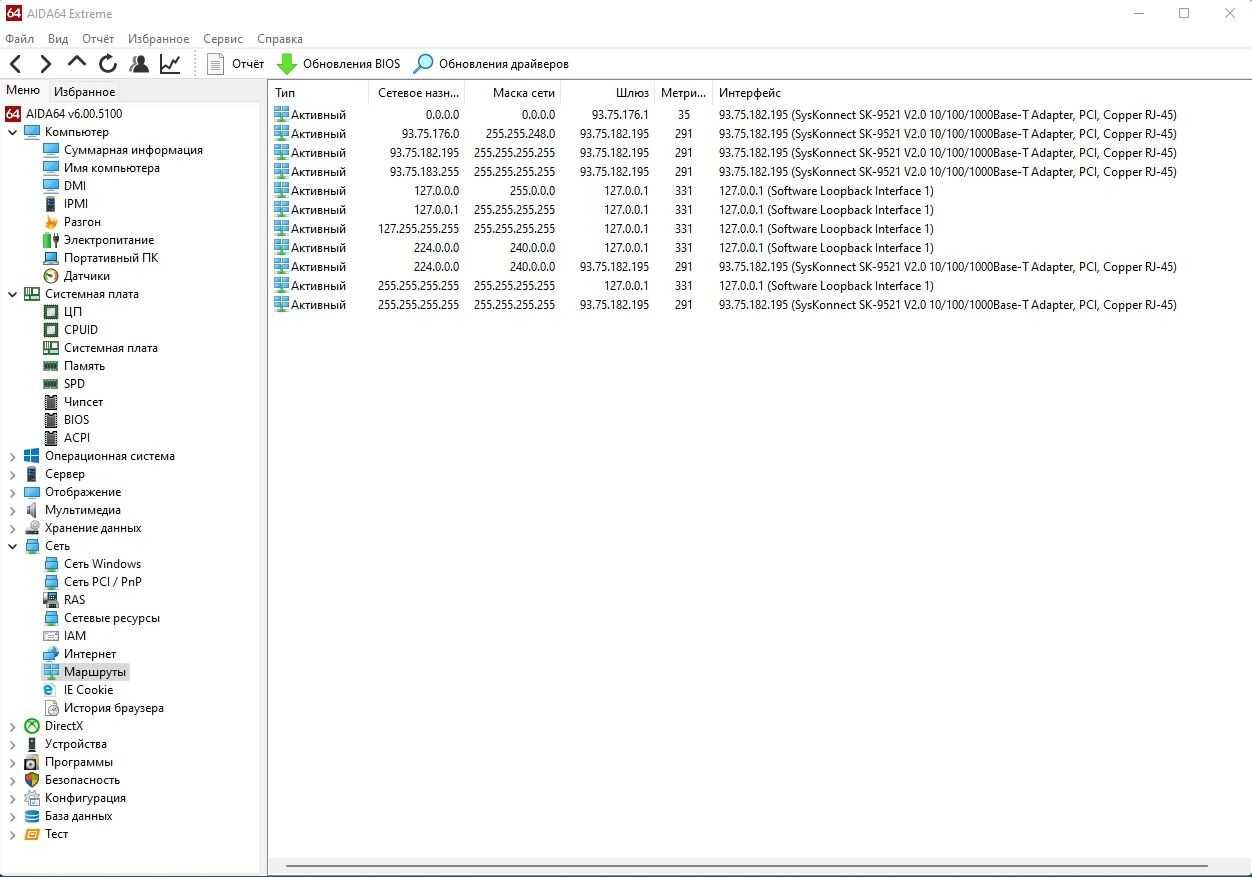Open the Избранное menu in menu bar
1252x877 pixels.
coord(158,39)
